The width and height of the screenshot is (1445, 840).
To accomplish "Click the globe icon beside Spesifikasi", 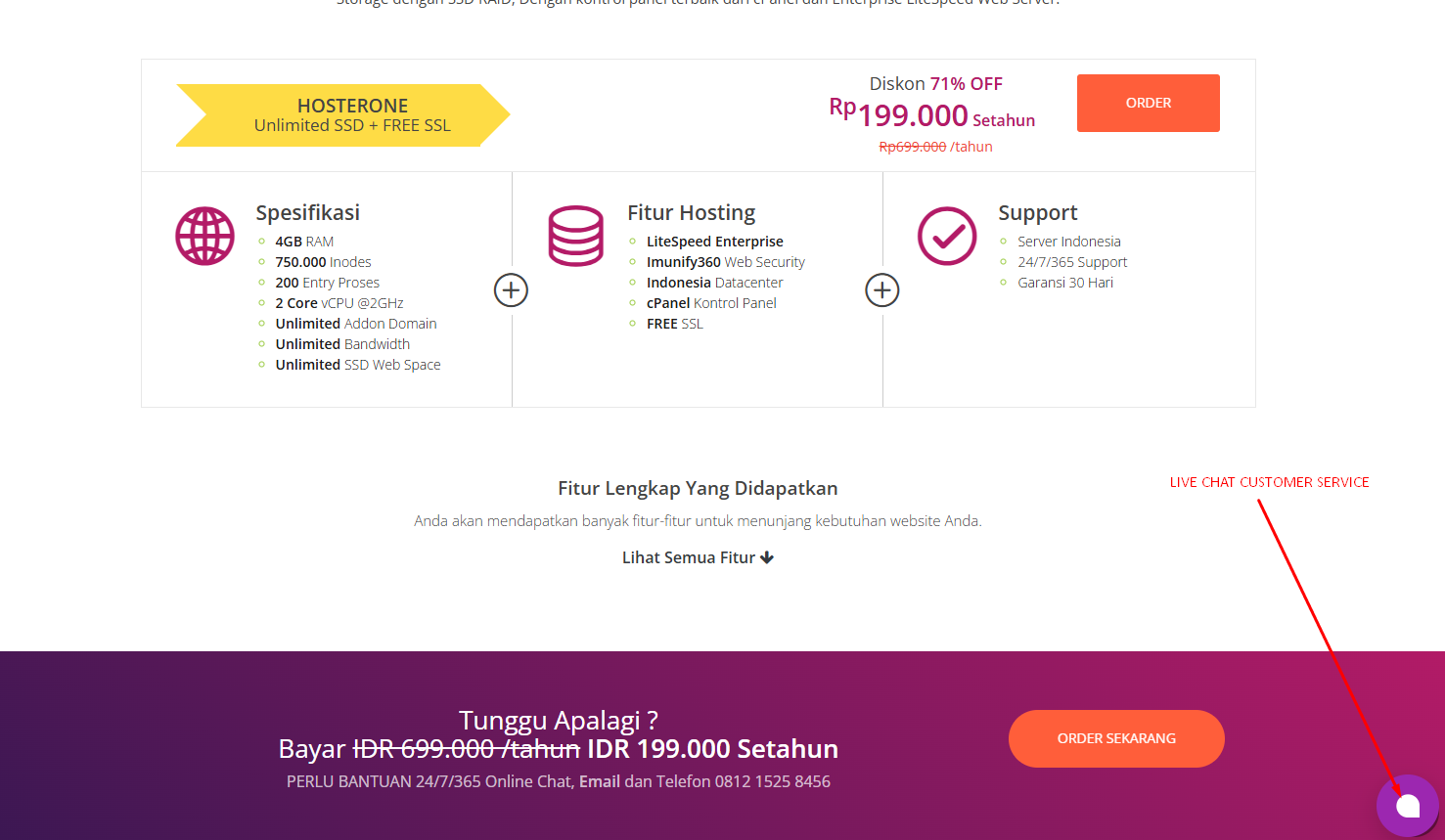I will tap(204, 236).
